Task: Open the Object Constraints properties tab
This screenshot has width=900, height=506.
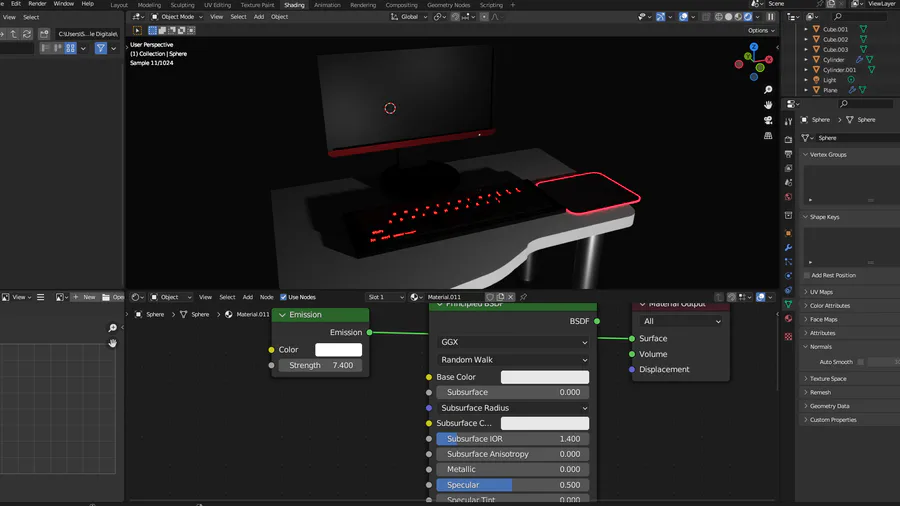Action: pyautogui.click(x=788, y=290)
